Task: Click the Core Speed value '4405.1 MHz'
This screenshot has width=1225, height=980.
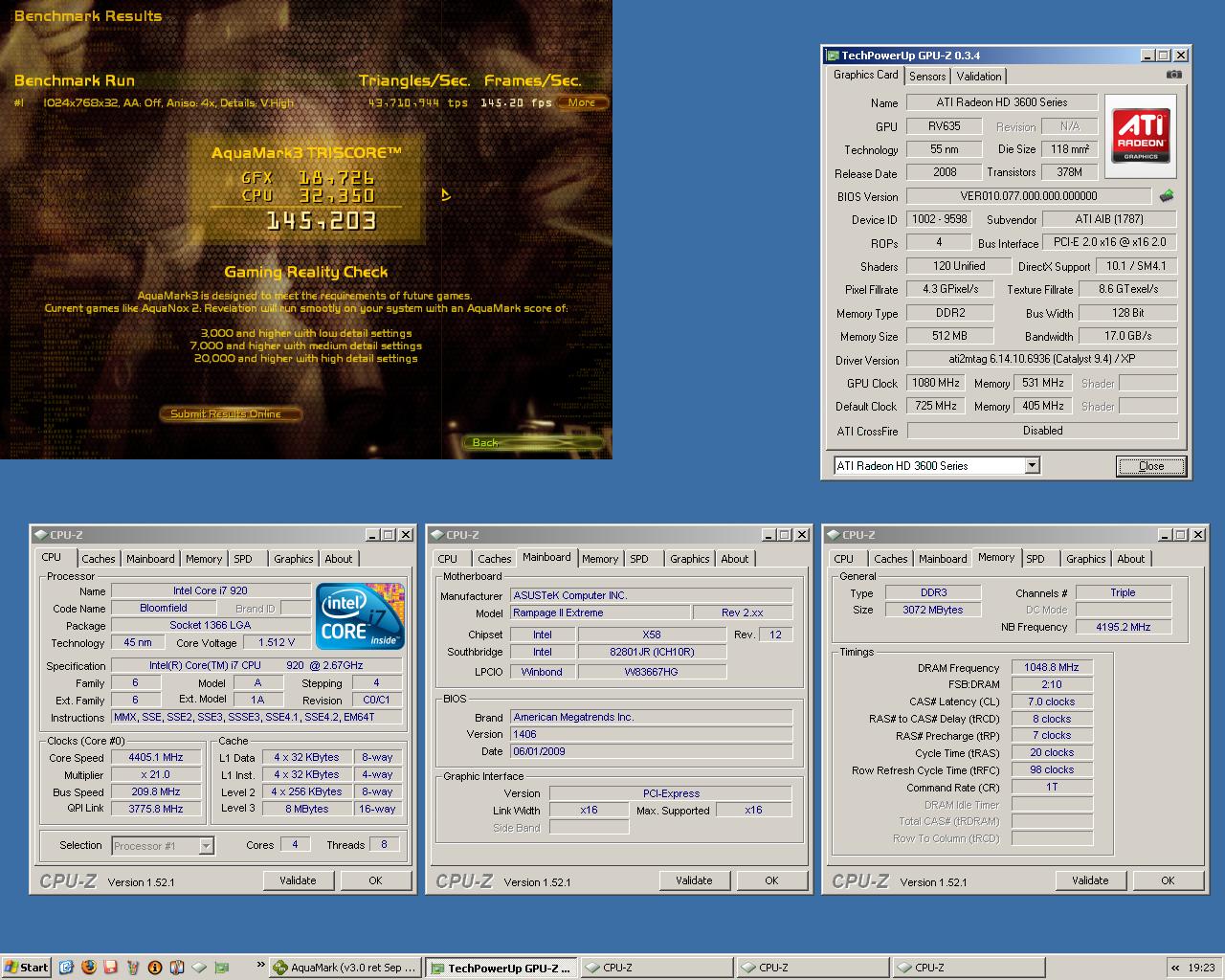Action: (x=155, y=757)
